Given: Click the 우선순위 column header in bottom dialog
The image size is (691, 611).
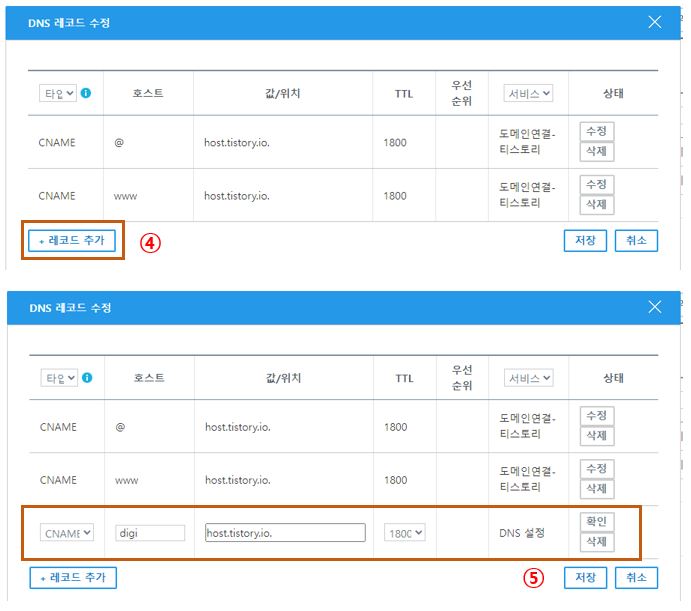Looking at the screenshot, I should (x=462, y=378).
